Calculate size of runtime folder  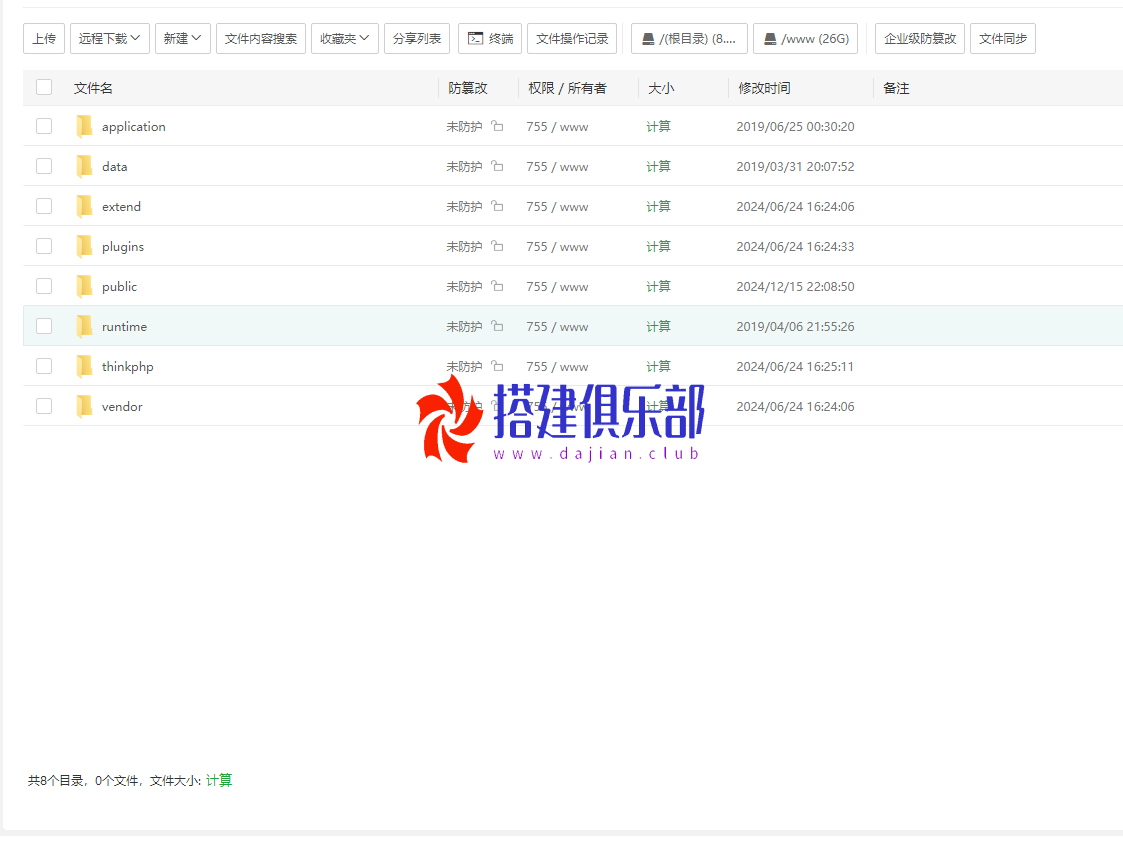[658, 327]
